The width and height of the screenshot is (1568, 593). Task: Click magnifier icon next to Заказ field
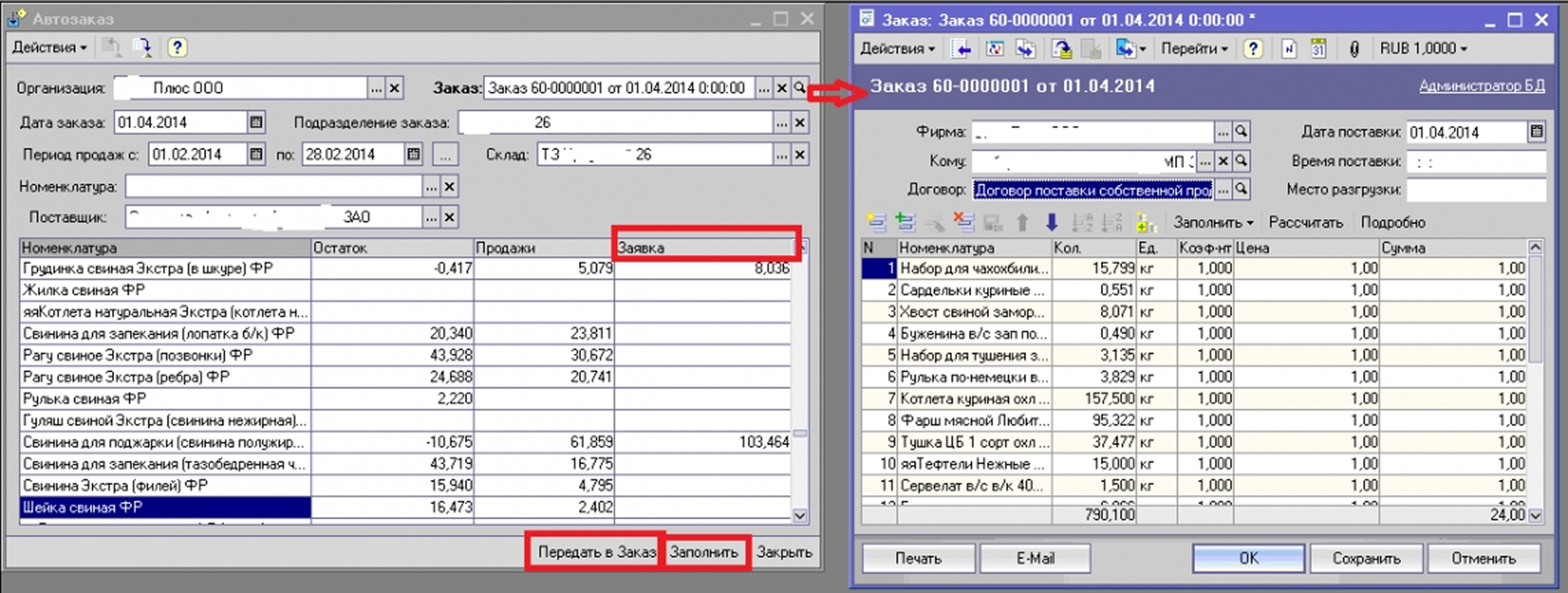pos(800,88)
